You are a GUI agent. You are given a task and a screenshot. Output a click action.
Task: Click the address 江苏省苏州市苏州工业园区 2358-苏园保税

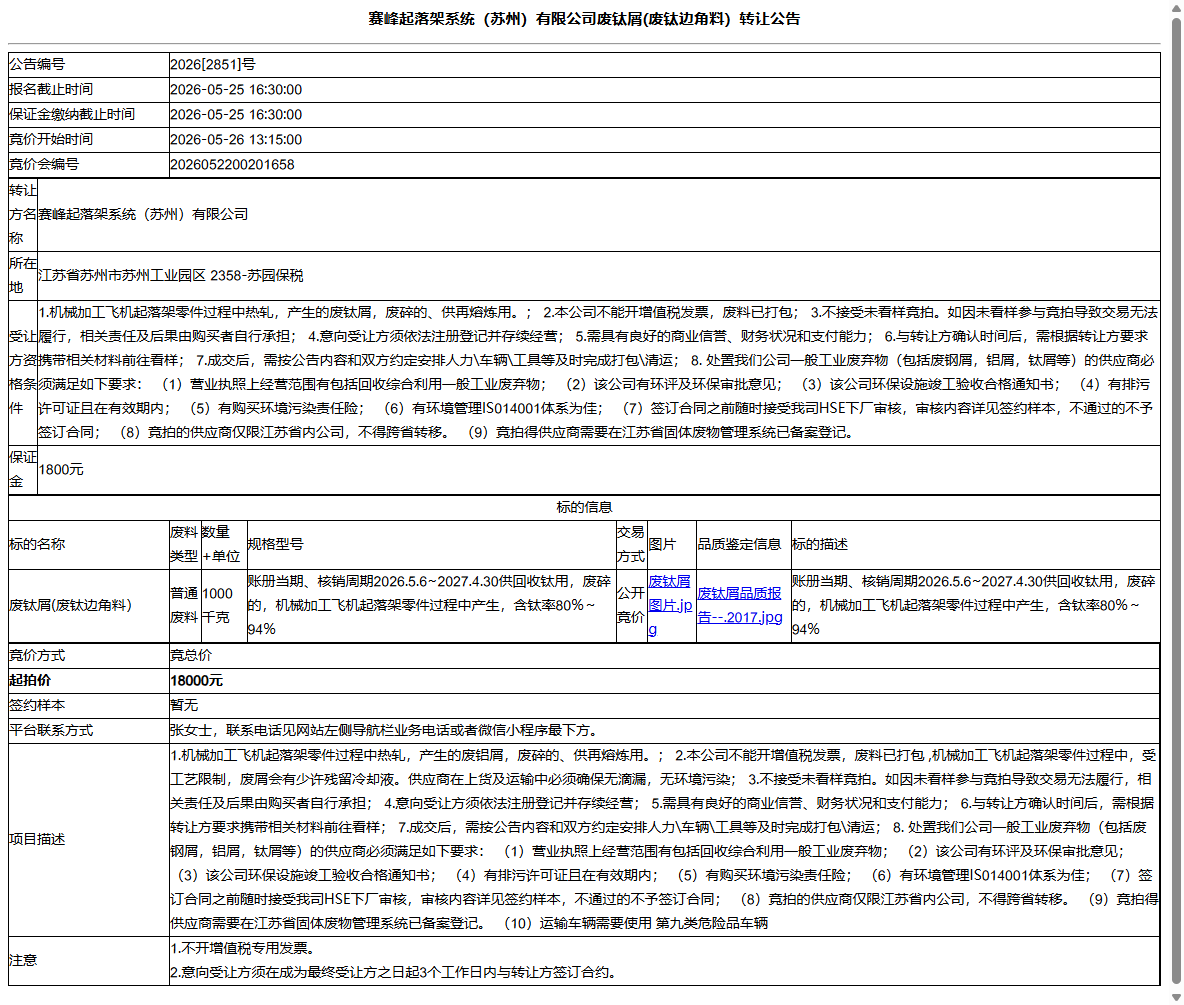[x=171, y=276]
